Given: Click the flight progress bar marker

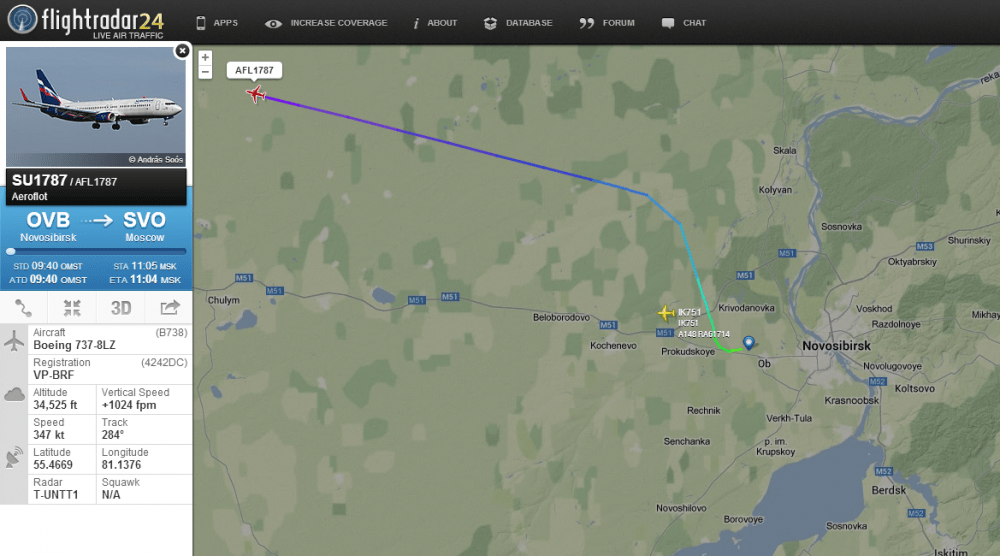Looking at the screenshot, I should pyautogui.click(x=11, y=251).
